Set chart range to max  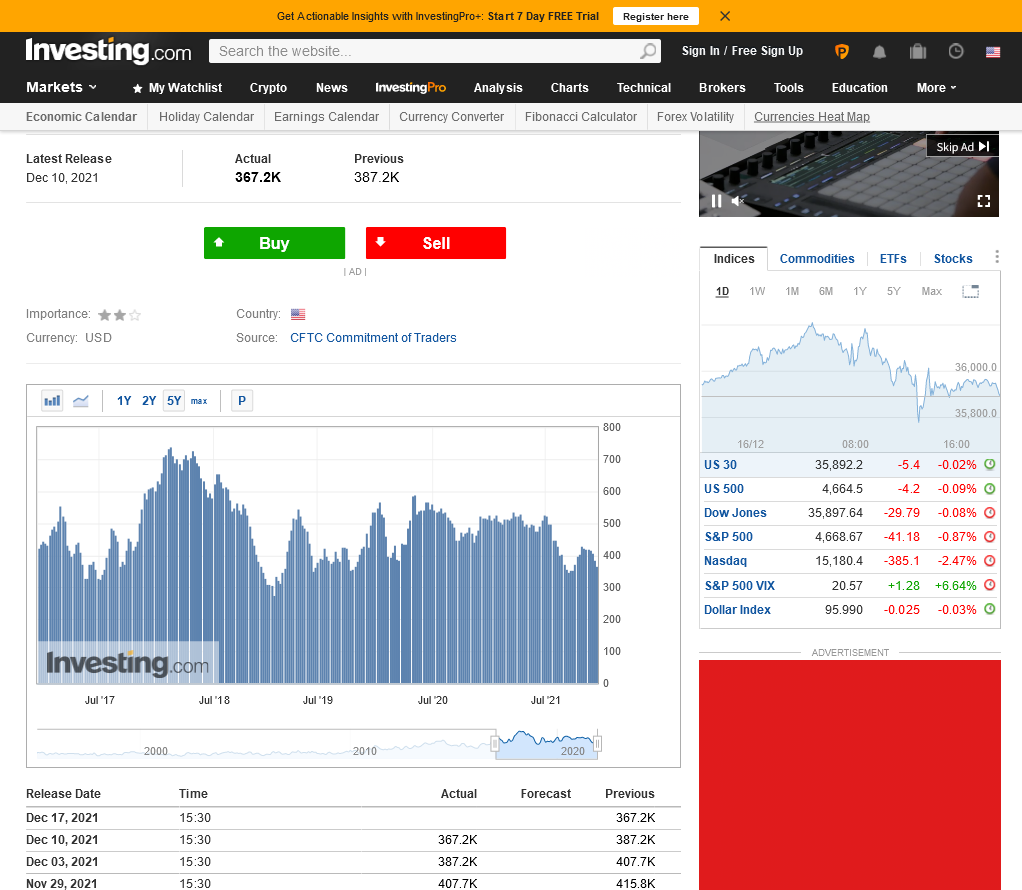[199, 401]
